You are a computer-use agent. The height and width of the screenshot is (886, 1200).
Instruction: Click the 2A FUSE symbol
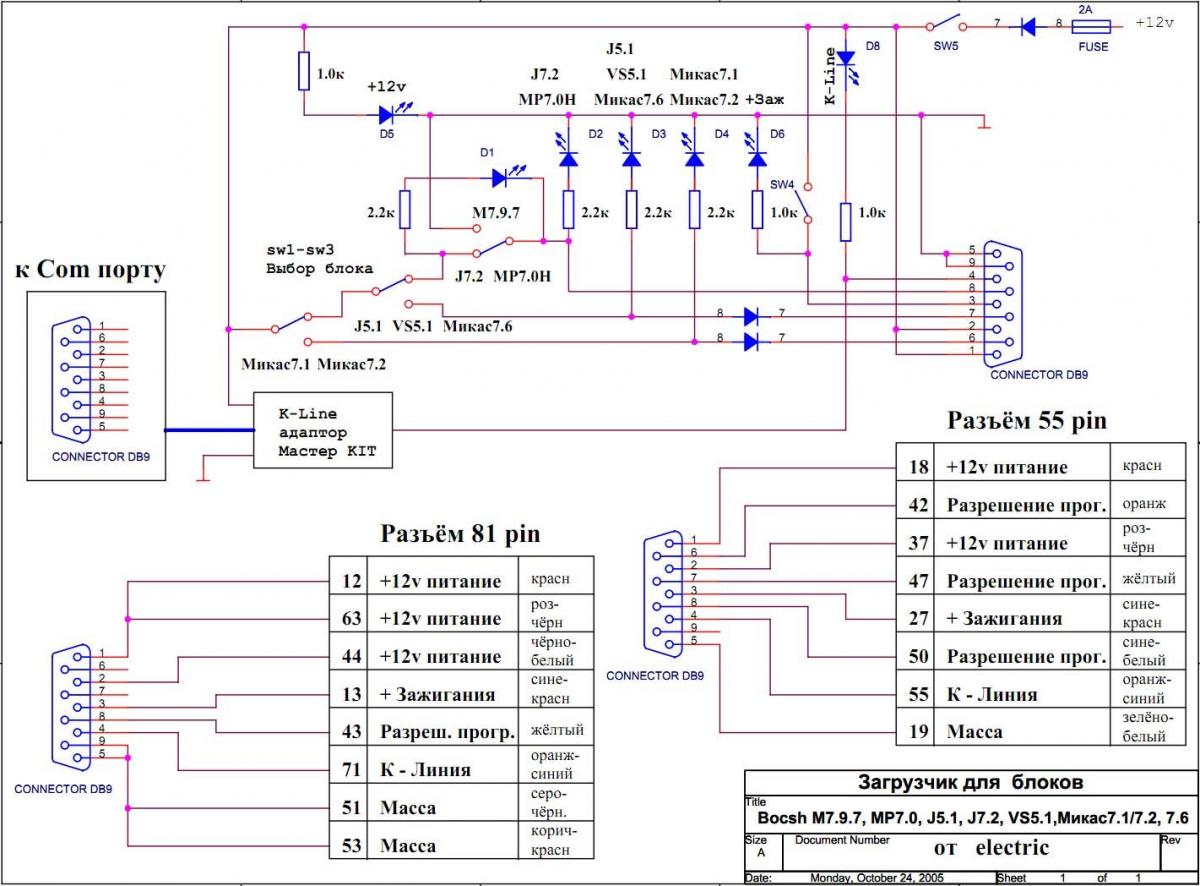click(x=1089, y=28)
